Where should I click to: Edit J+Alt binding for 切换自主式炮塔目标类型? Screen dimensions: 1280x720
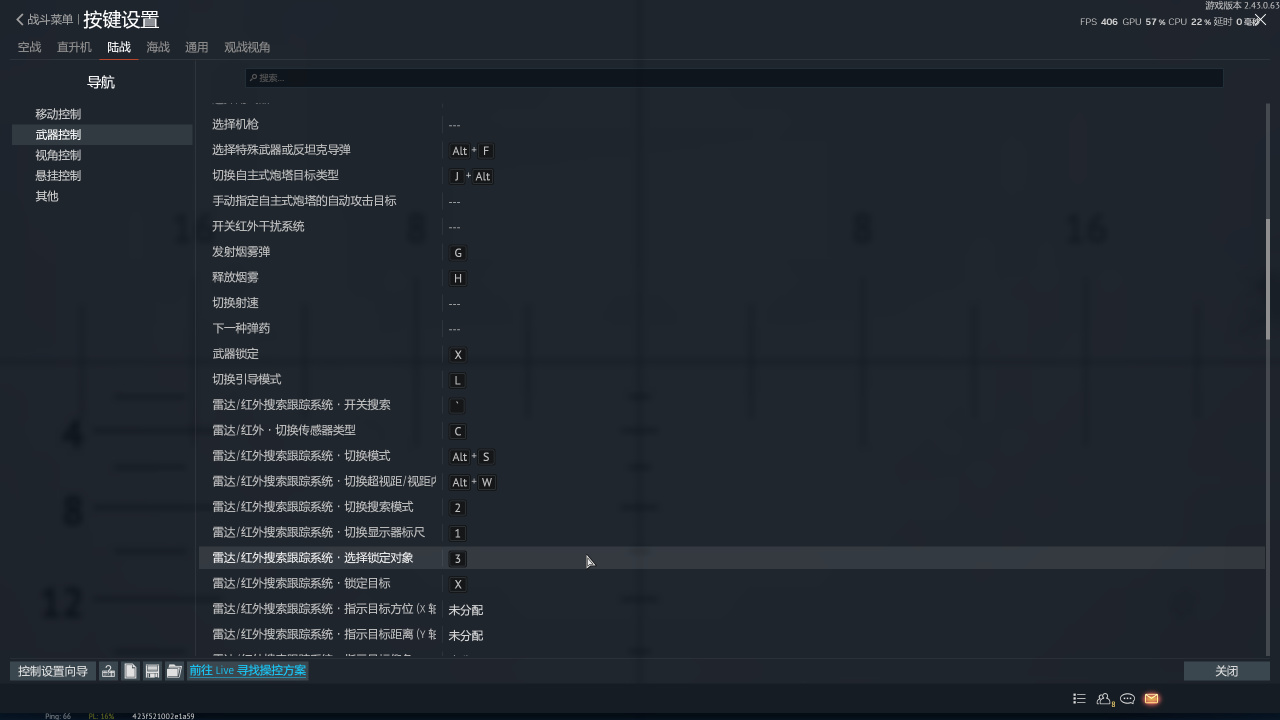(x=471, y=177)
